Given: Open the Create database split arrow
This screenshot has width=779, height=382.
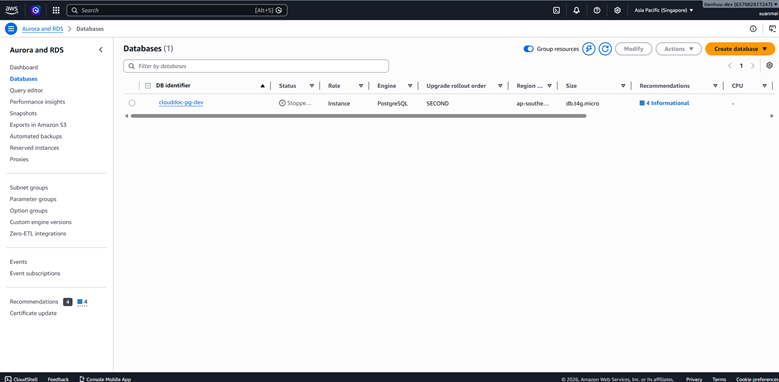Looking at the screenshot, I should point(765,49).
